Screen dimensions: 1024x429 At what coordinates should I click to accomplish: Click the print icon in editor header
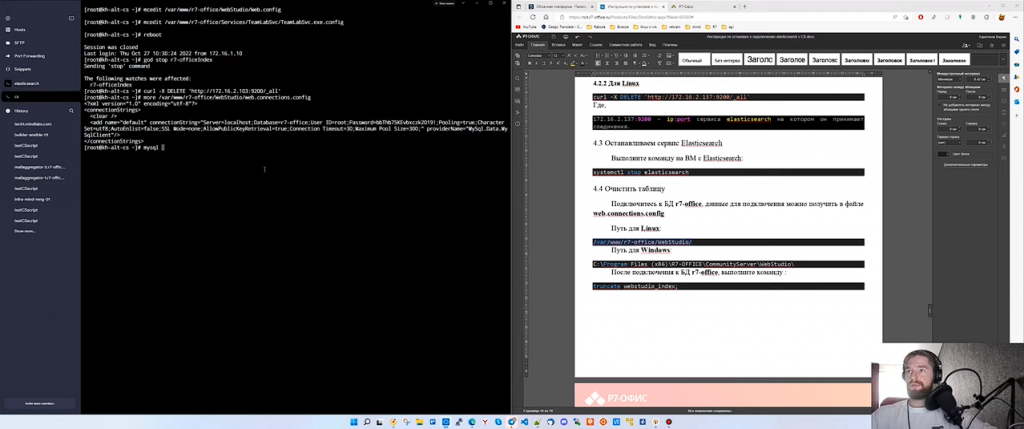coord(564,37)
